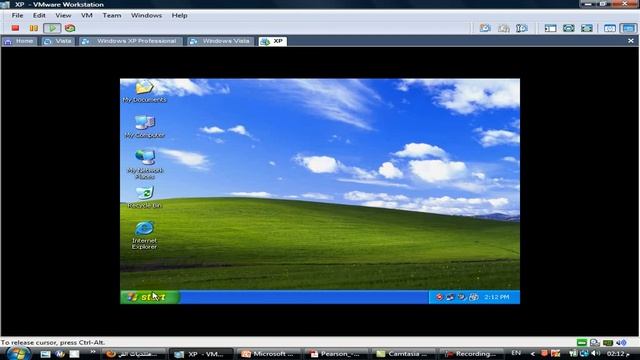Click the hard disk status icon in VMware status bar
The image size is (640, 360).
coord(582,342)
